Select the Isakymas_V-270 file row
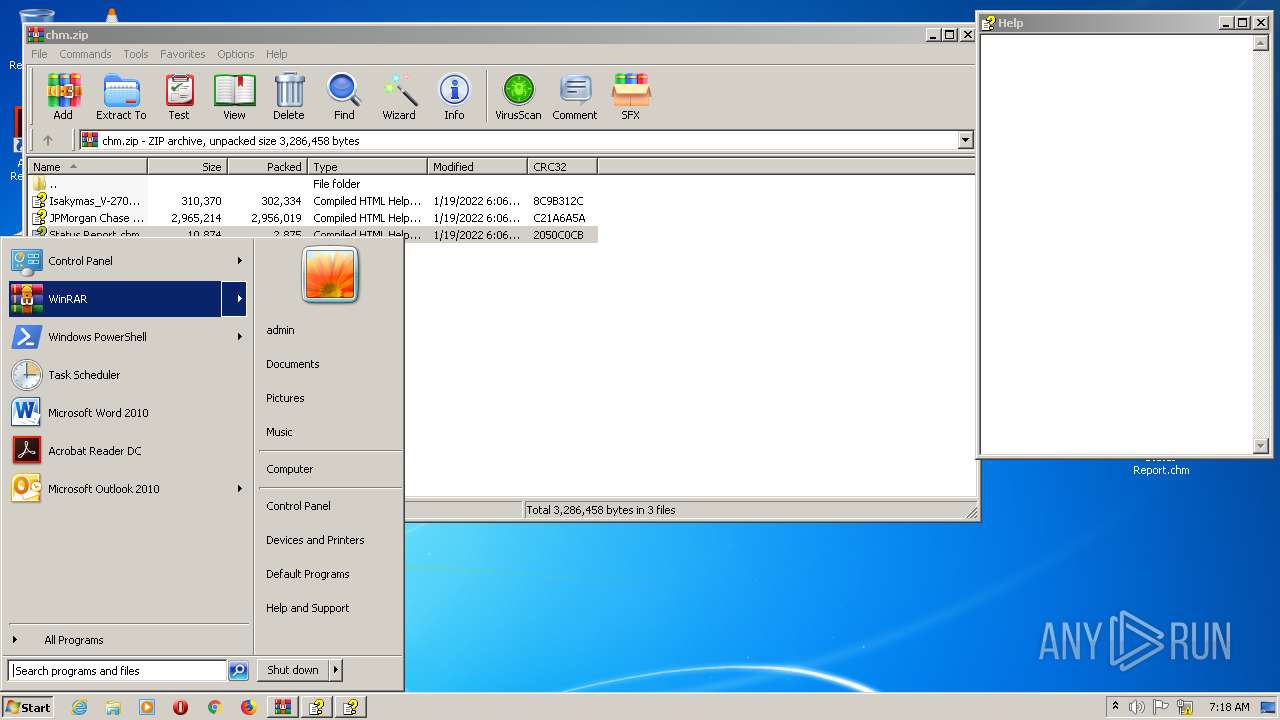Viewport: 1280px width, 720px height. 313,201
